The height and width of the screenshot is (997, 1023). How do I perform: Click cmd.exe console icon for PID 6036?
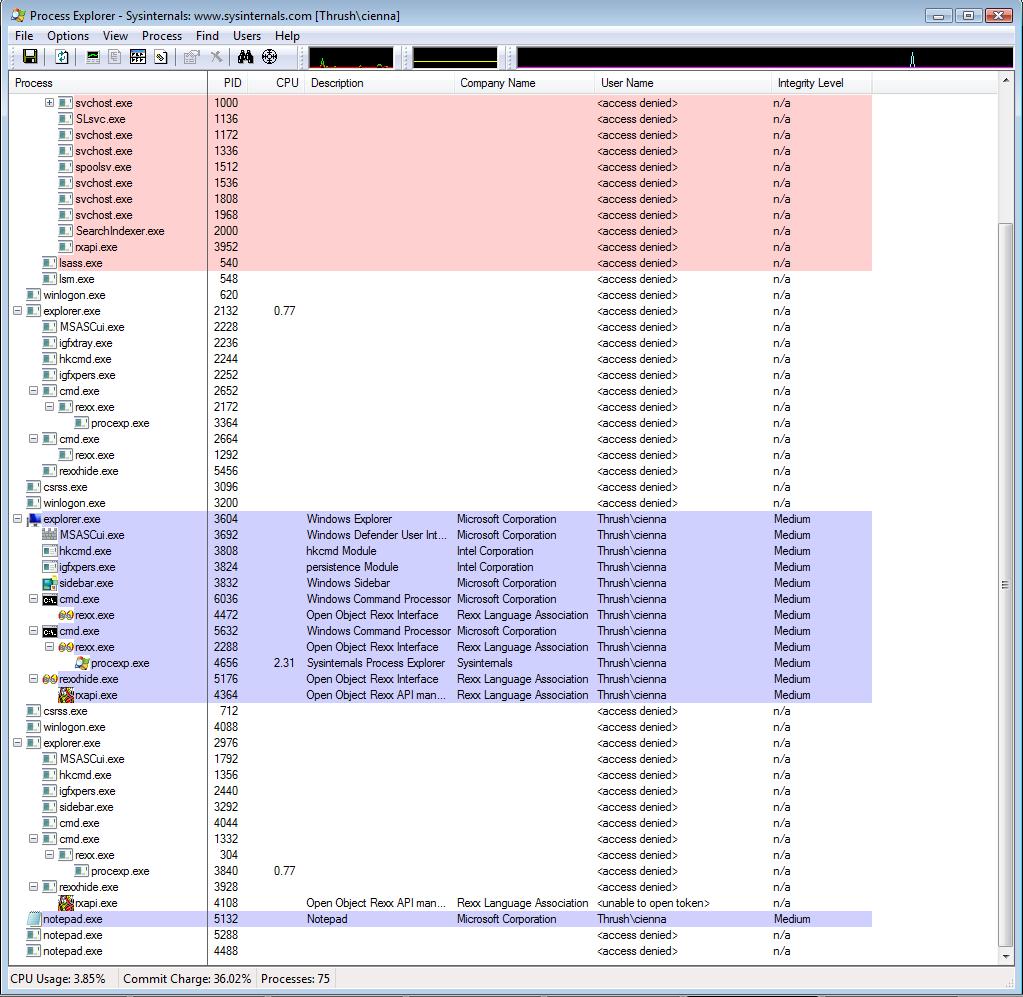coord(50,599)
